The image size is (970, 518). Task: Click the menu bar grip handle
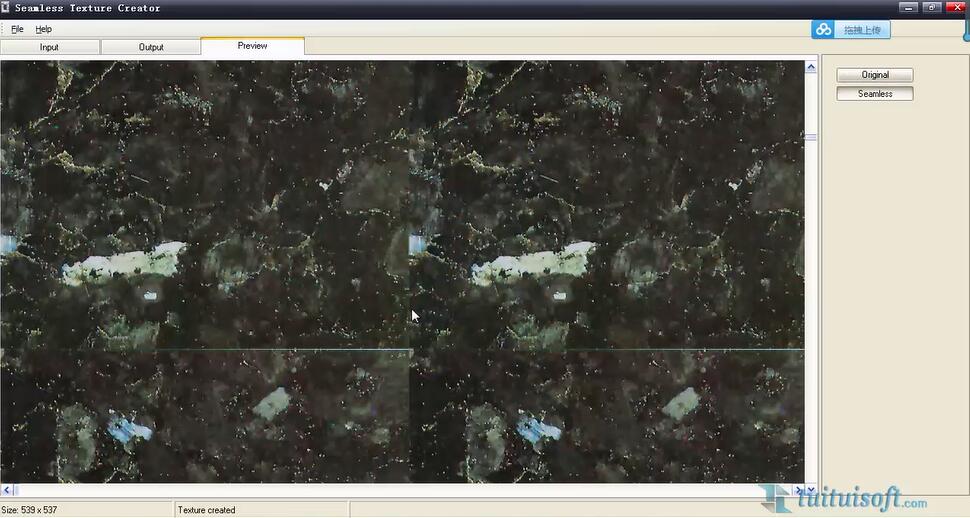click(x=3, y=29)
